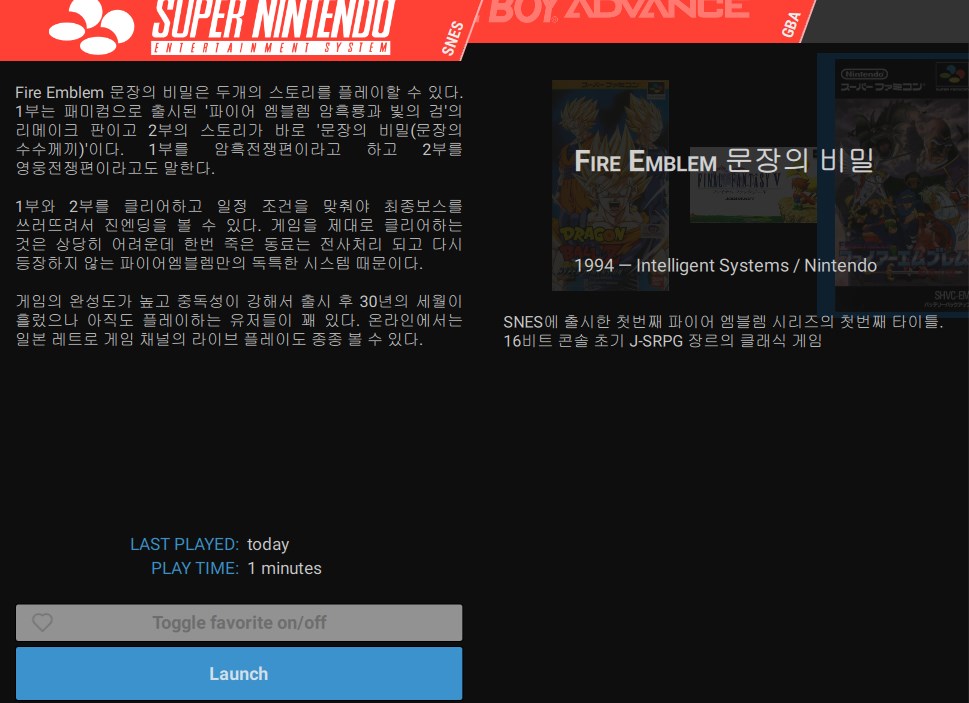Expand the Final Fantasy V cover
The height and width of the screenshot is (703, 969).
click(753, 183)
